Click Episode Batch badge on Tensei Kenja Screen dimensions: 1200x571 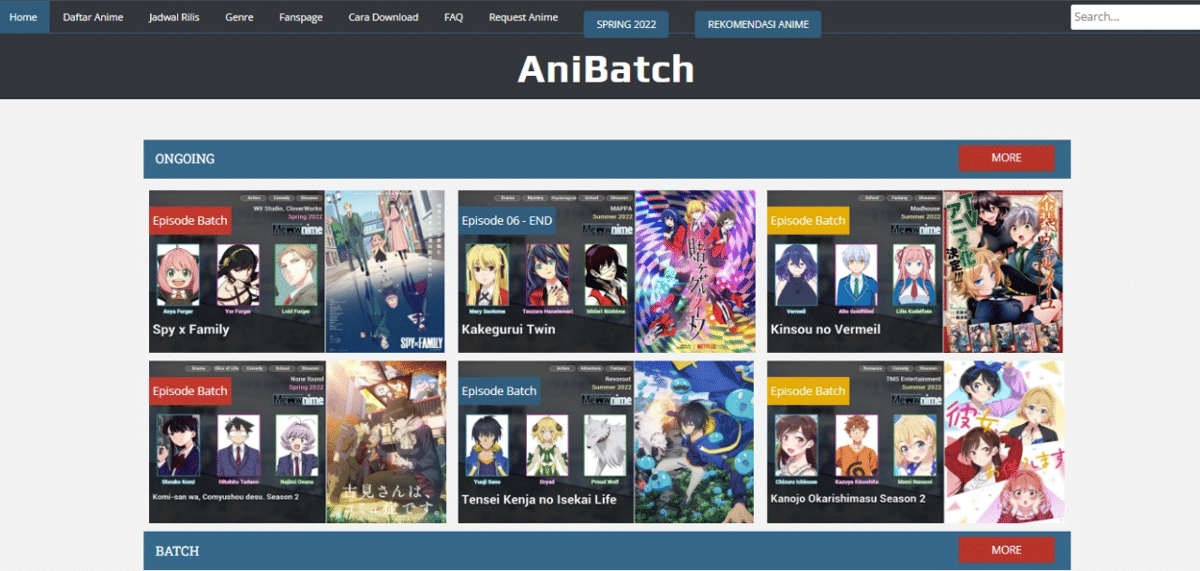pyautogui.click(x=499, y=391)
